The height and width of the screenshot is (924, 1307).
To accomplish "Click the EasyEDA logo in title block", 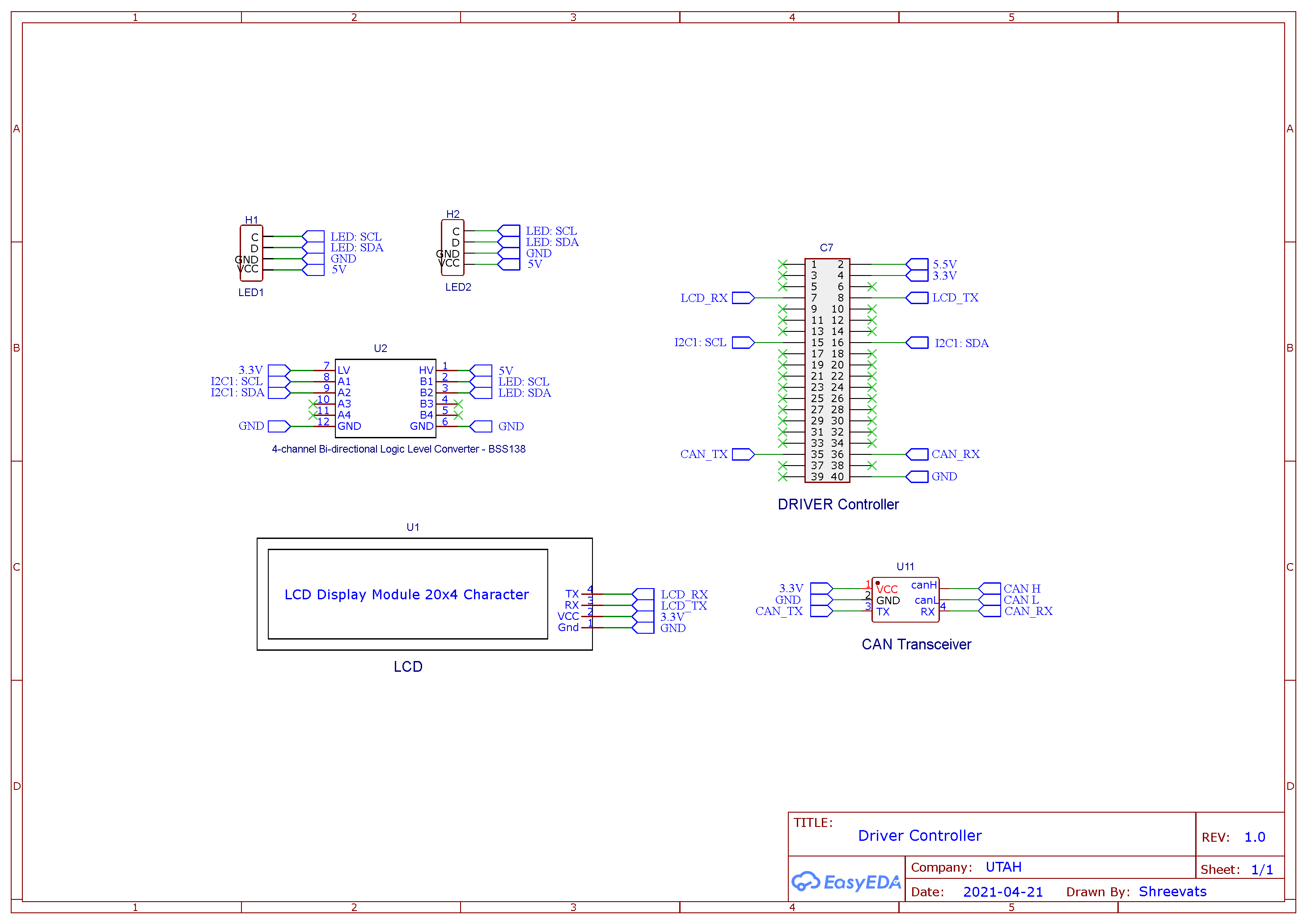I will pos(846,882).
